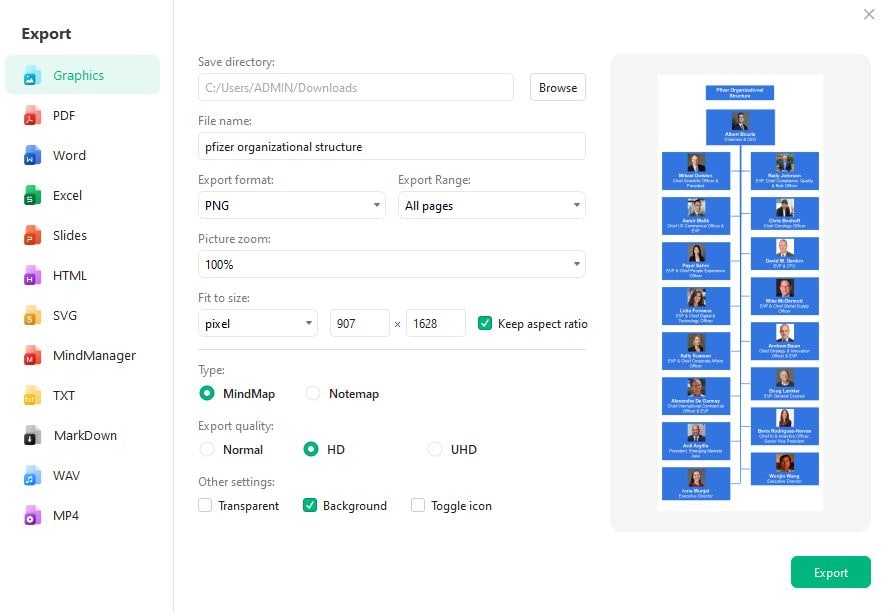
Task: Click the WAV audio icon
Action: (32, 476)
